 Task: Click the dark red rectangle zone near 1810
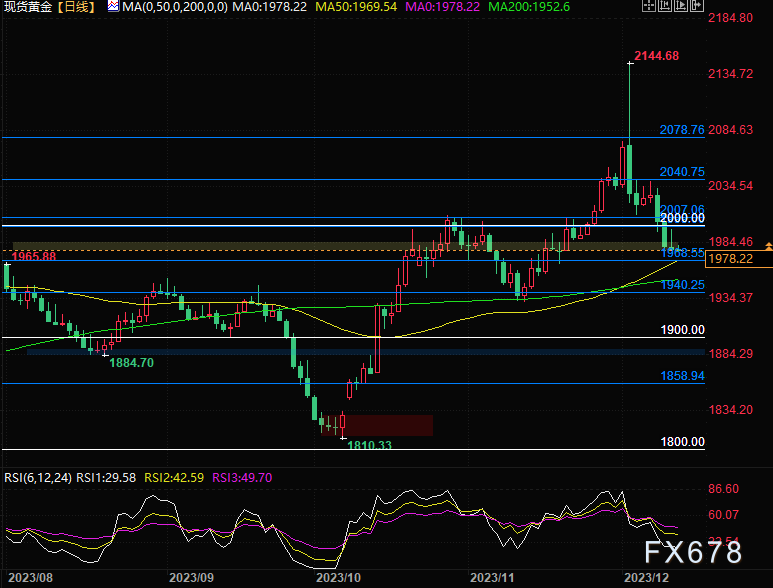(388, 425)
